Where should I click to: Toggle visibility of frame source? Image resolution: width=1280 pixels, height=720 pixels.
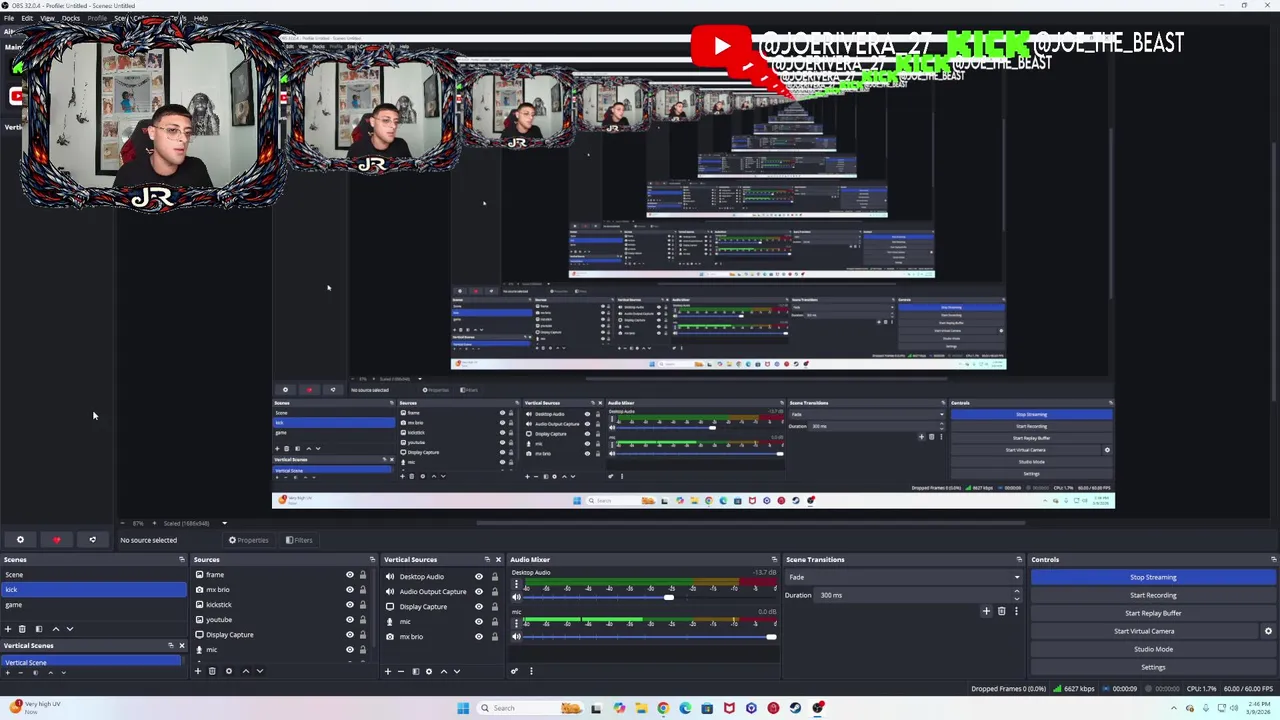click(350, 575)
